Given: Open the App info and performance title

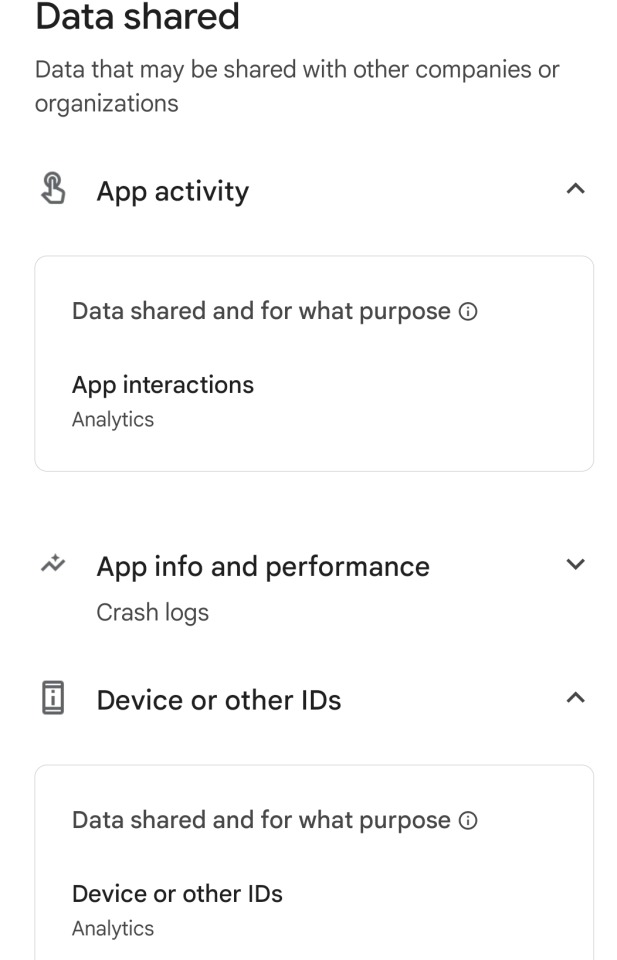Looking at the screenshot, I should click(x=262, y=566).
